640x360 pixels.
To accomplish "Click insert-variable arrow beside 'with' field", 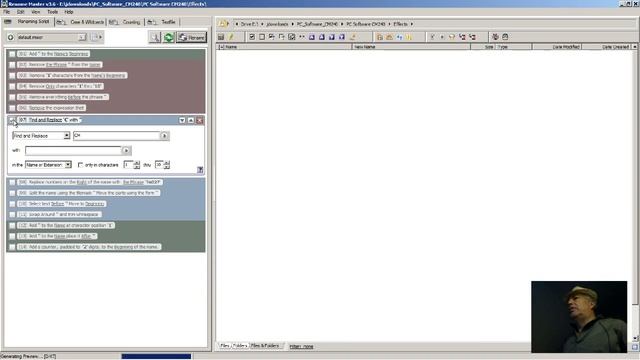I will [126, 151].
